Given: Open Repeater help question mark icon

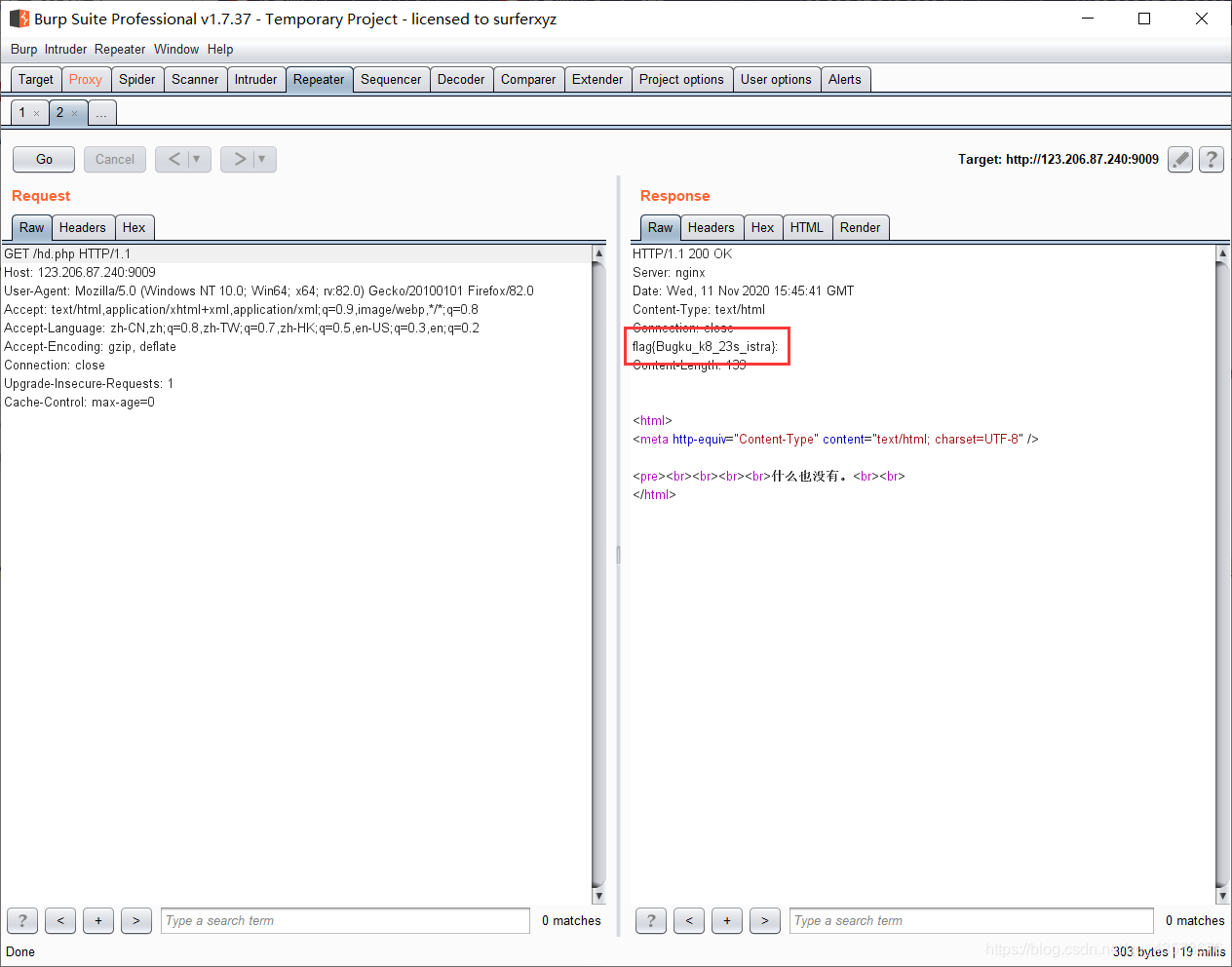Looking at the screenshot, I should point(1212,159).
